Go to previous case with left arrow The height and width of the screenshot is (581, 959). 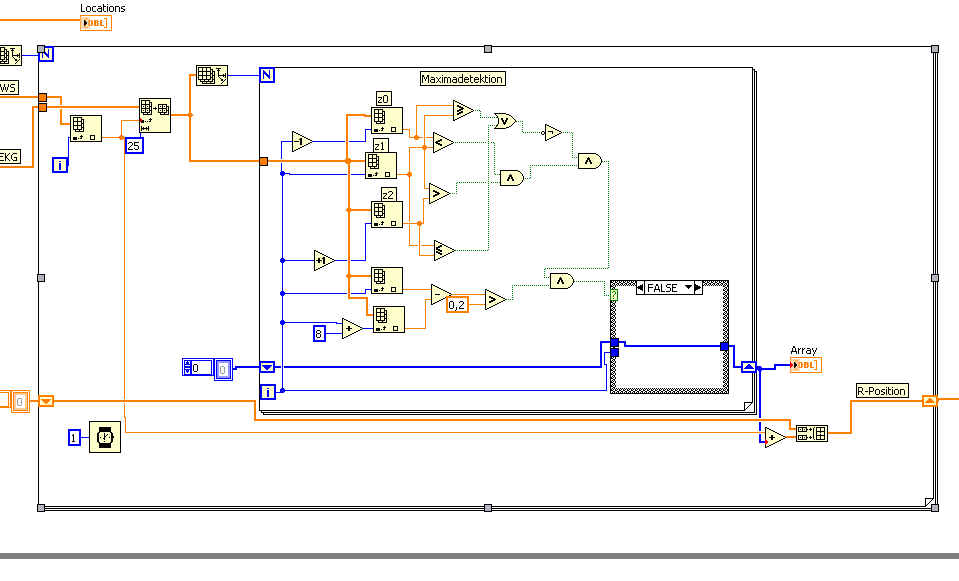(640, 287)
